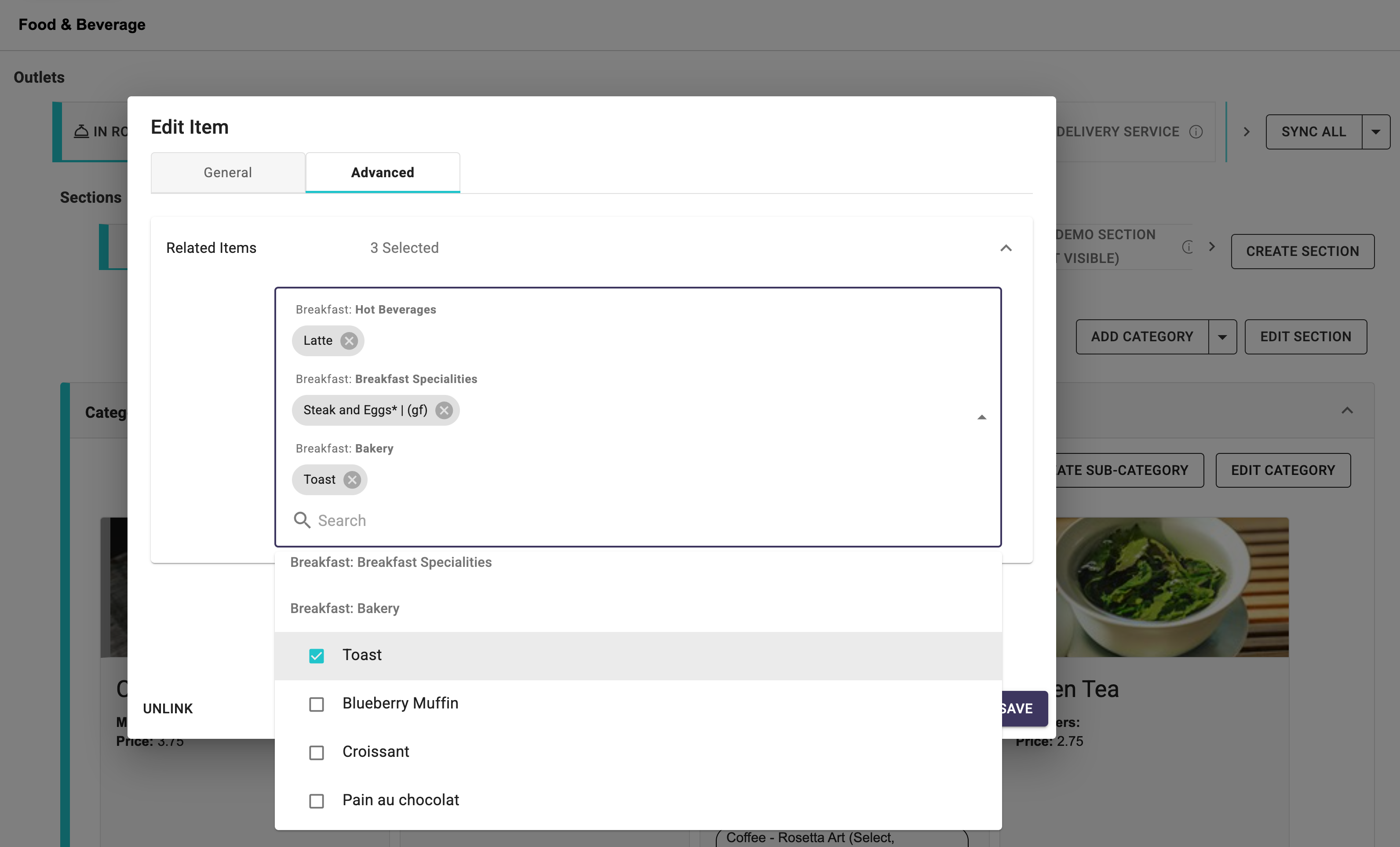This screenshot has height=847, width=1400.
Task: Select the Advanced tab
Action: tap(383, 172)
